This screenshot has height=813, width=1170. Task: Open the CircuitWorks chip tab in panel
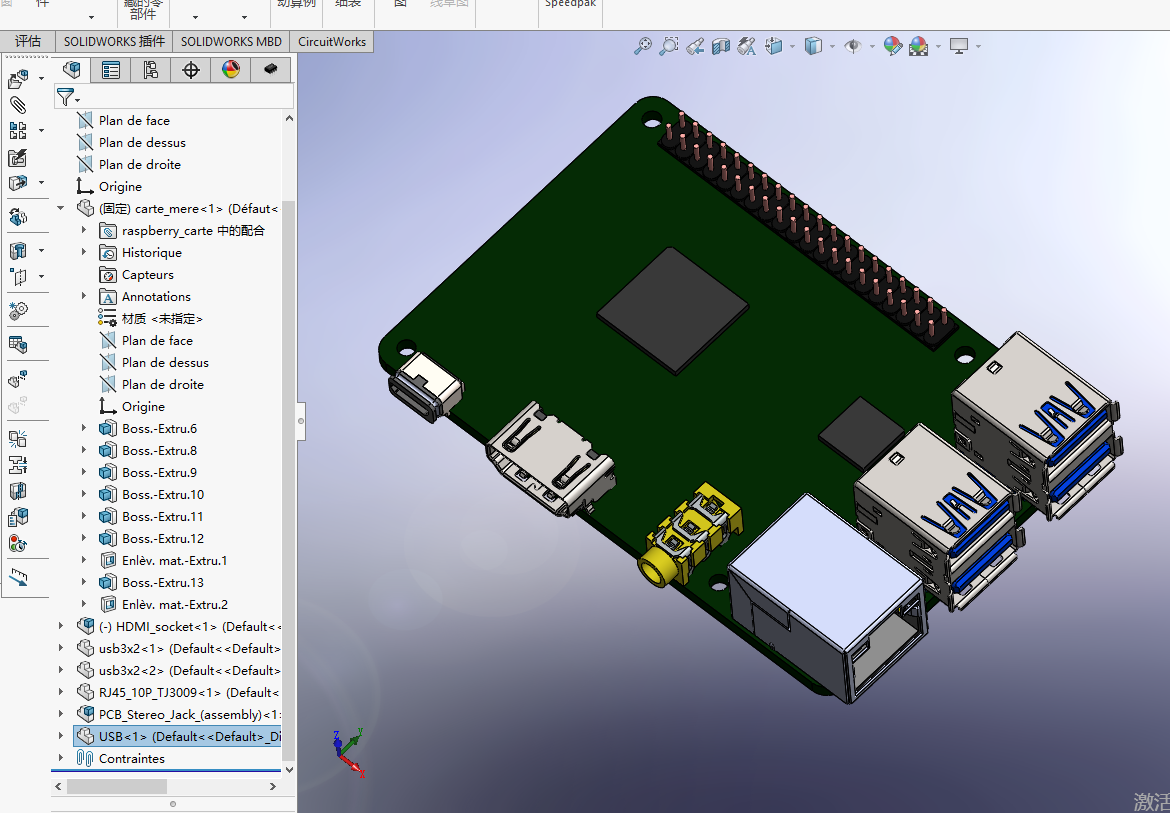point(271,69)
